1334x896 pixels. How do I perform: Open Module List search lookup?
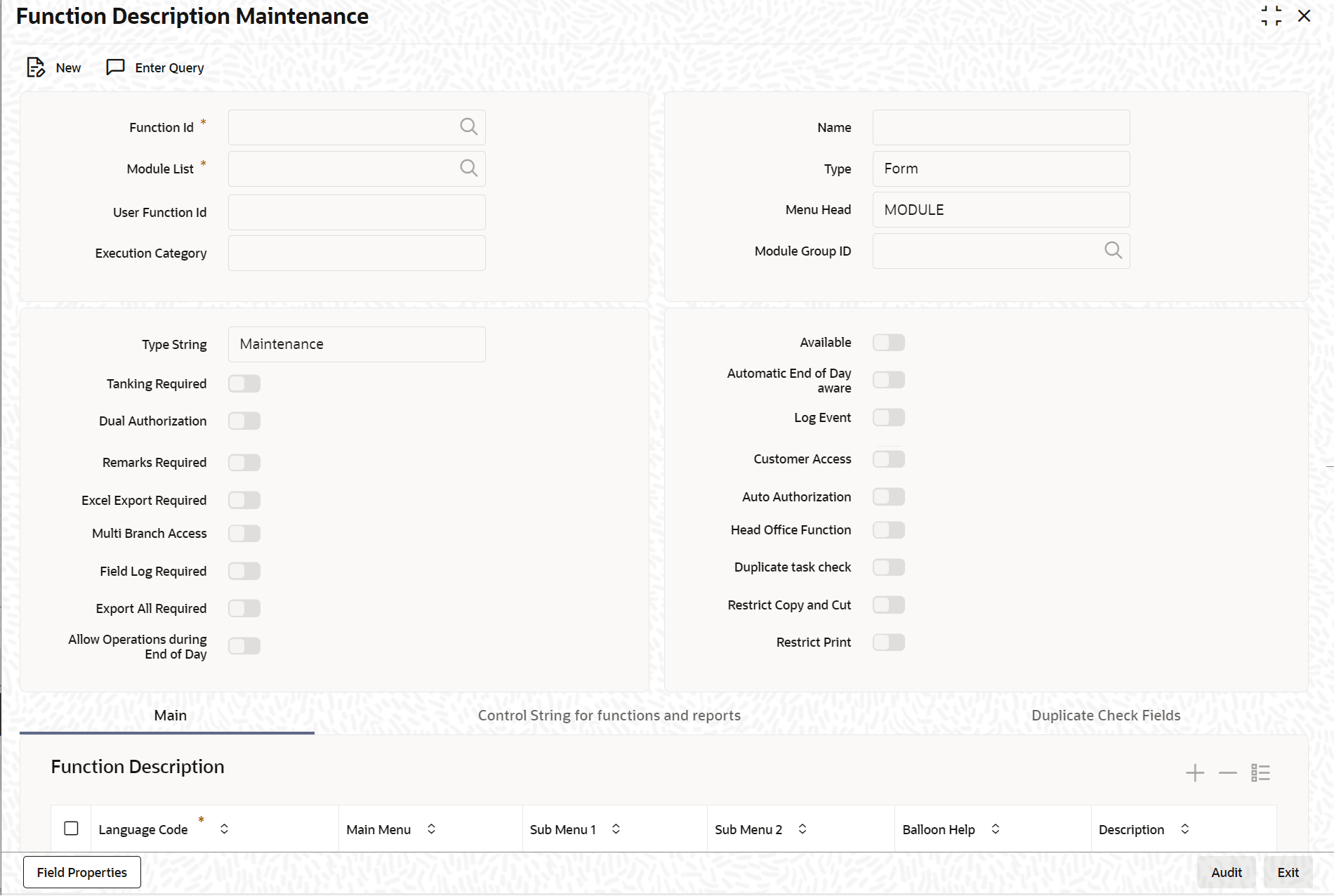(468, 168)
